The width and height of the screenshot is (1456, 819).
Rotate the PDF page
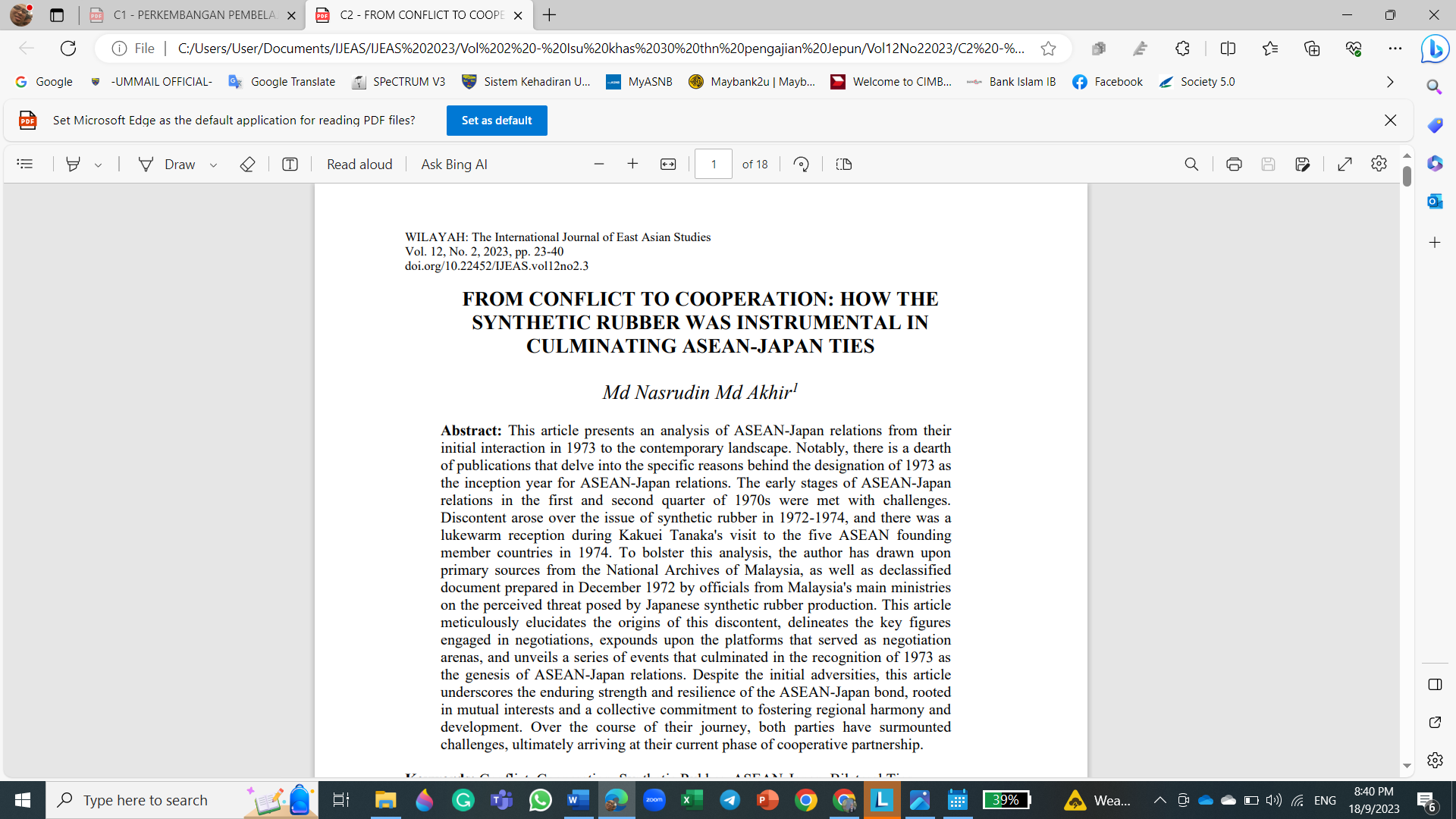click(x=802, y=164)
